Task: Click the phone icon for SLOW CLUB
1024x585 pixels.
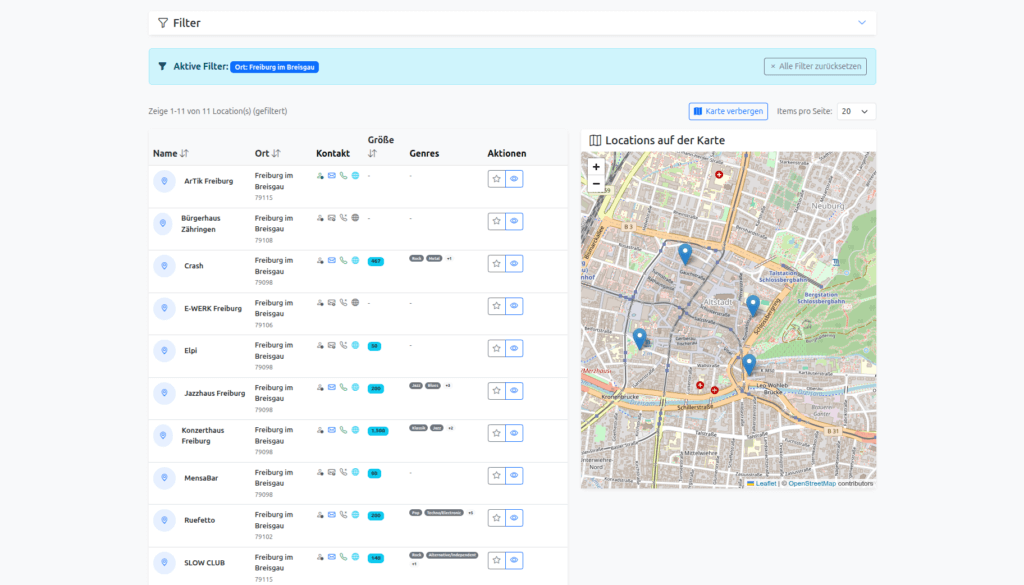Action: (x=343, y=557)
